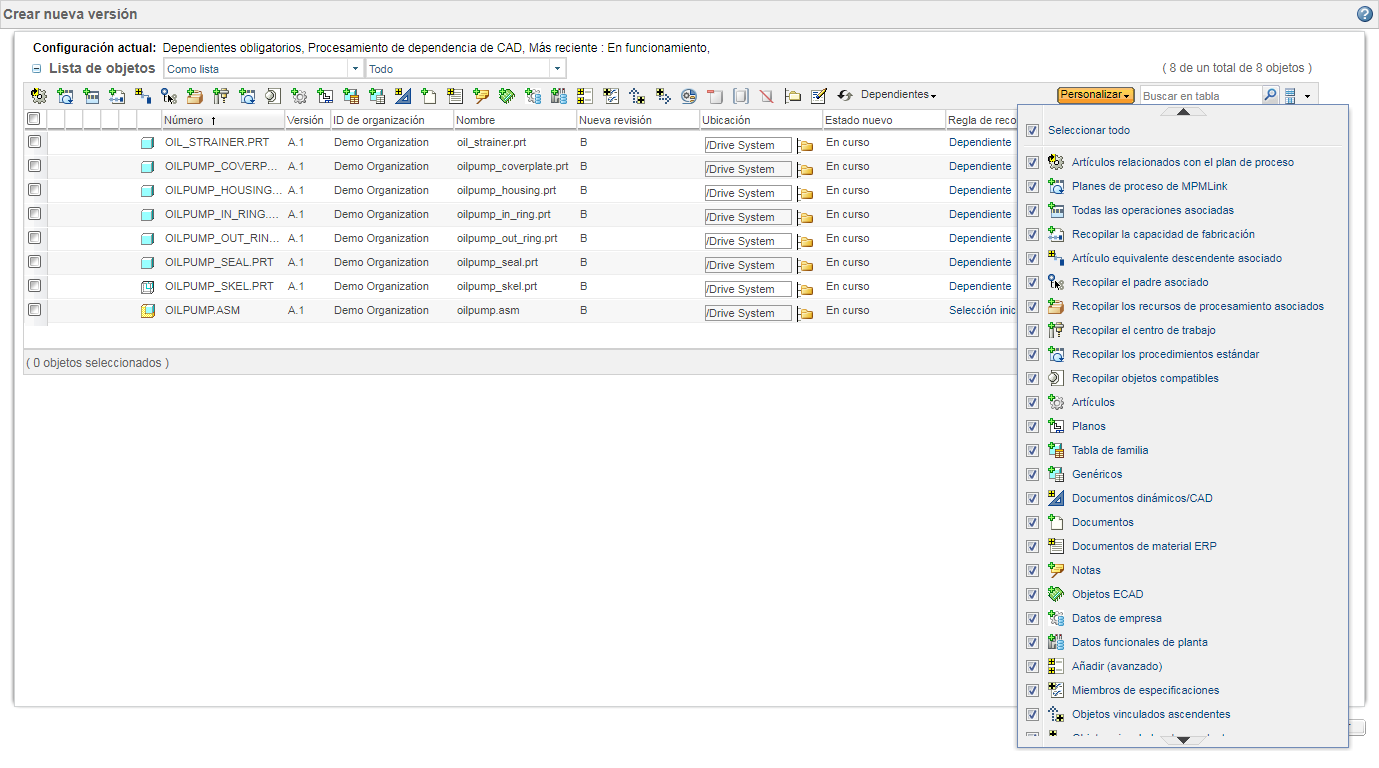Viewport: 1379px width, 768px height.
Task: Click toolbar icon to collect standard procedures
Action: pyautogui.click(x=247, y=96)
